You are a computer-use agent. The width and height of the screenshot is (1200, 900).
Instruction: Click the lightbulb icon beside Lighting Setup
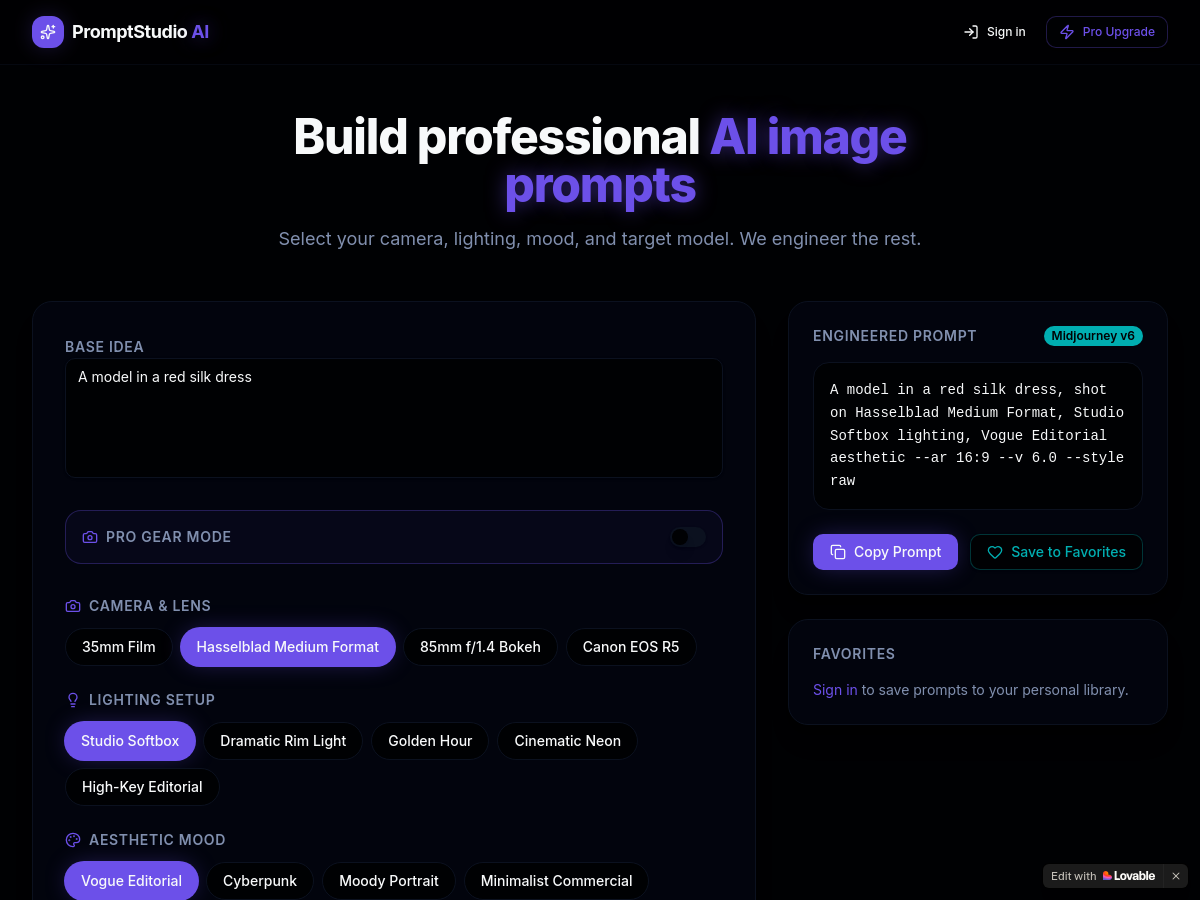point(73,700)
